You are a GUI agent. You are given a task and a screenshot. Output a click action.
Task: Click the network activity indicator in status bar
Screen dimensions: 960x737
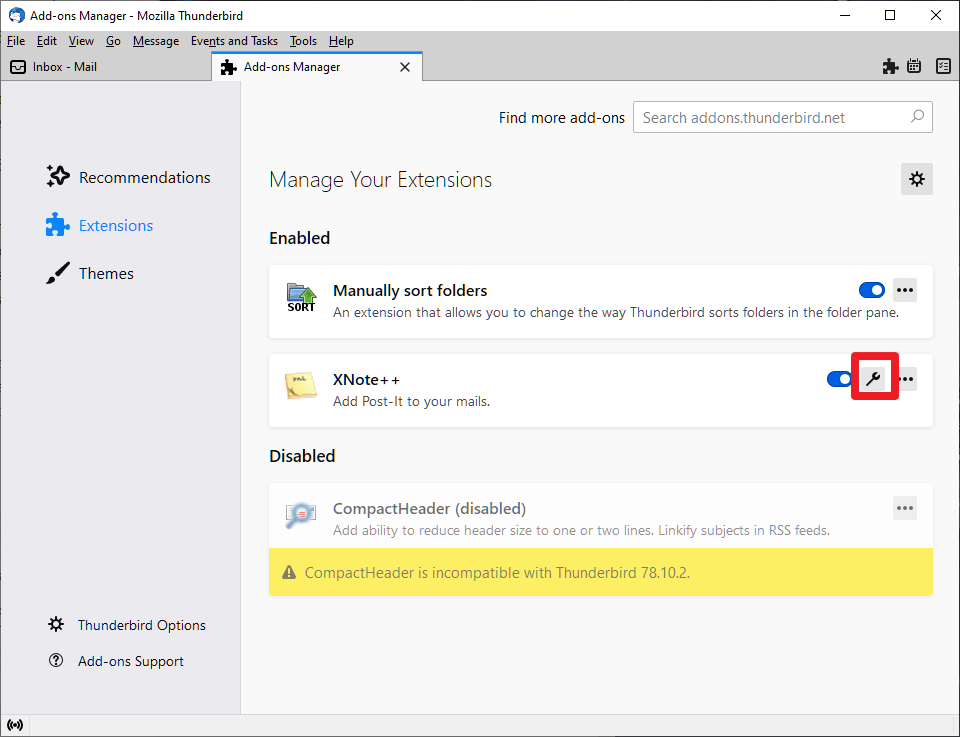point(15,724)
